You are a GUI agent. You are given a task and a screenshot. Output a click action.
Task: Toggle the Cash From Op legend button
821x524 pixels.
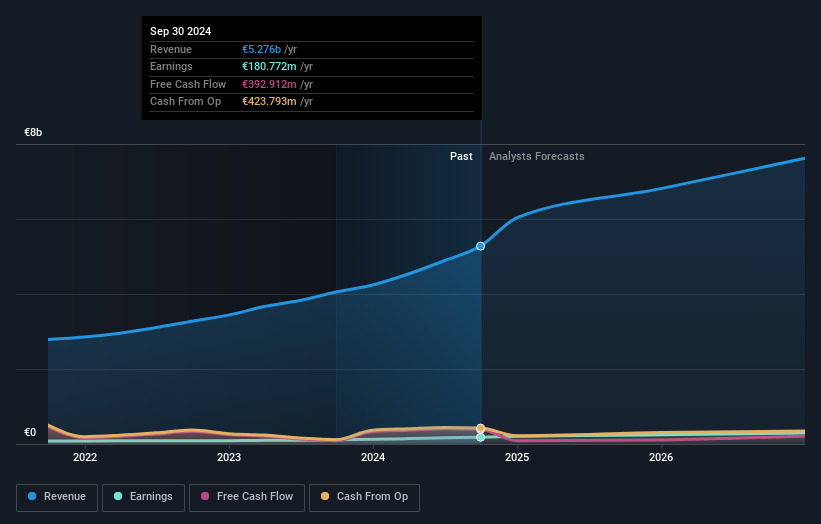pyautogui.click(x=364, y=497)
